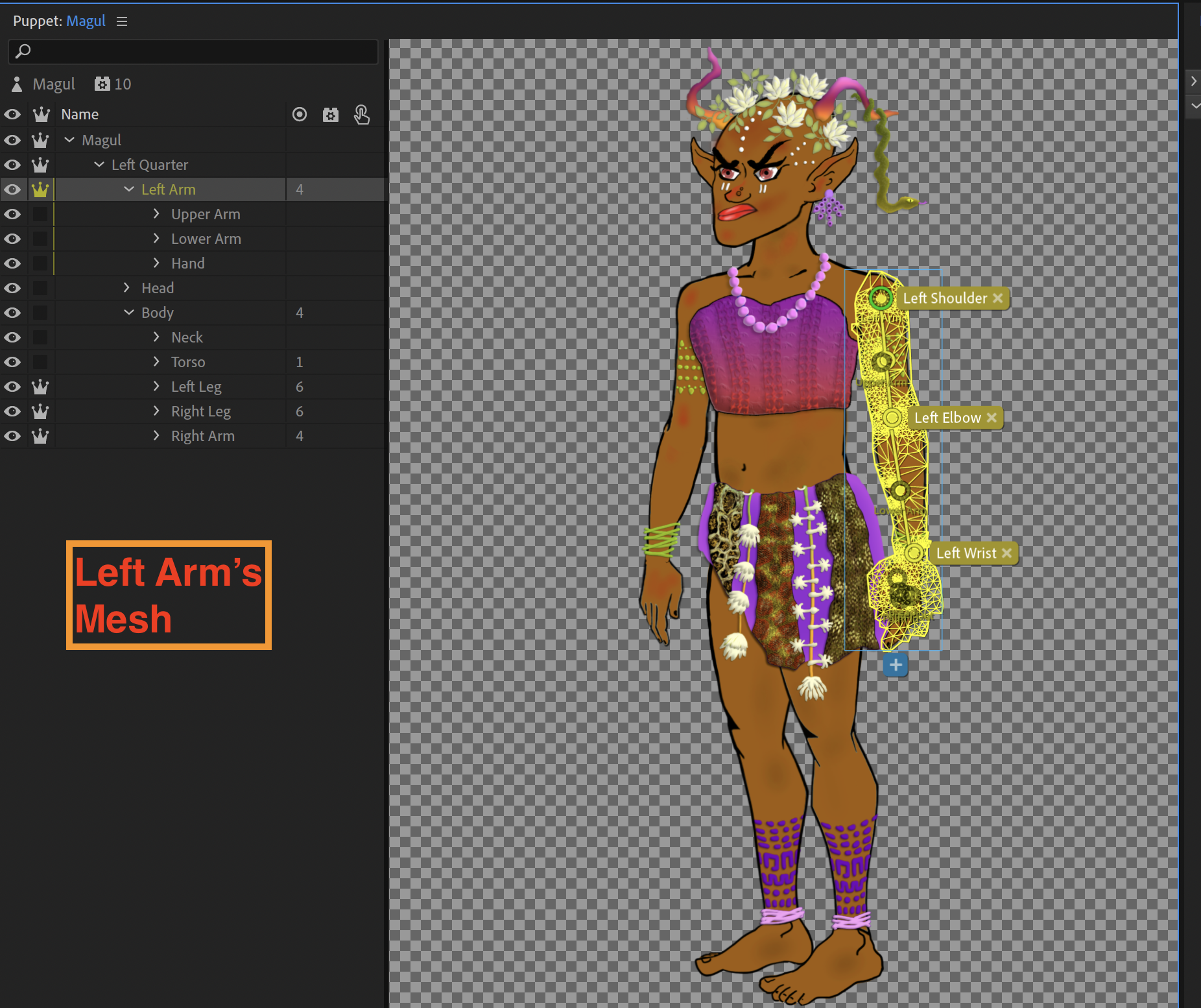Hide the Right Arm layer with its eye toggle
This screenshot has height=1008, width=1201.
pyautogui.click(x=12, y=436)
